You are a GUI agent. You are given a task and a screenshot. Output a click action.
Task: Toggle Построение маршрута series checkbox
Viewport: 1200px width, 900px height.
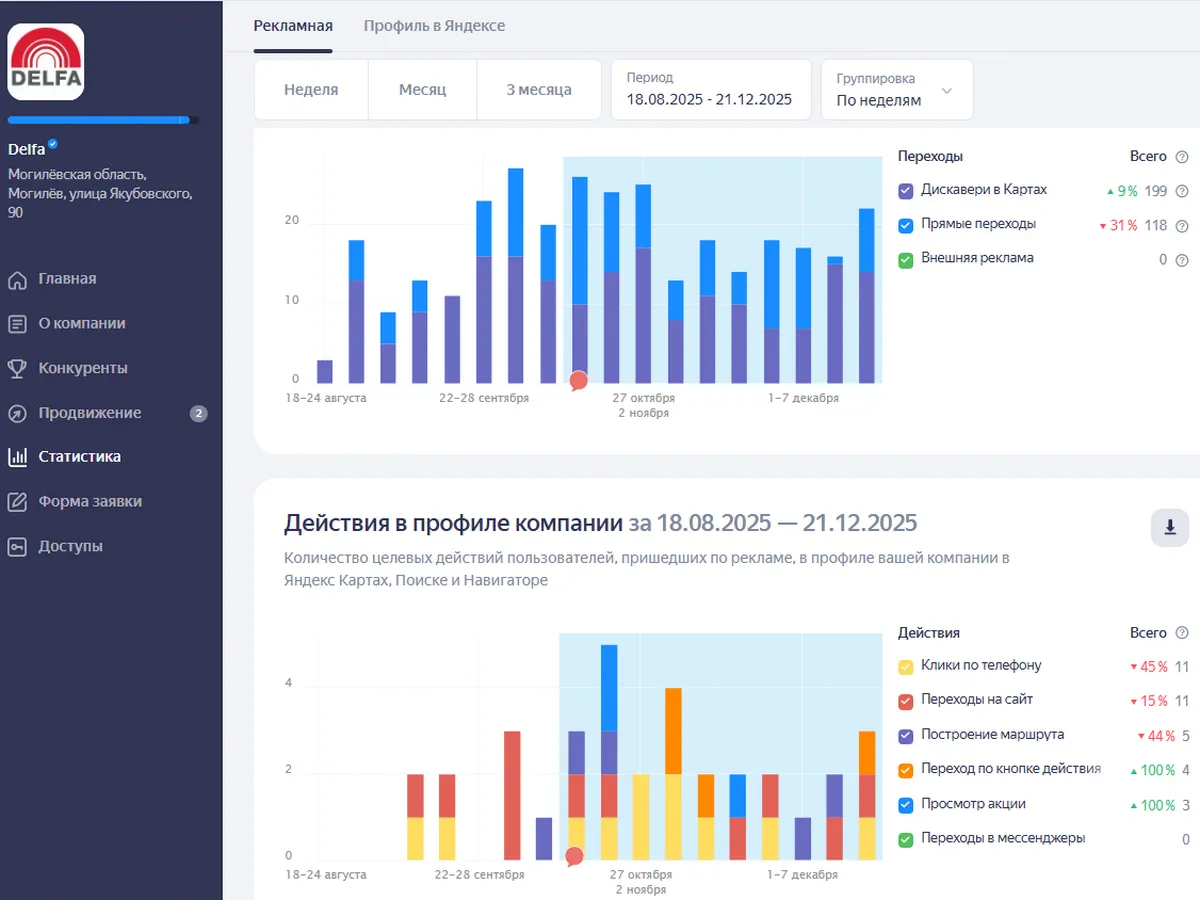pos(906,736)
